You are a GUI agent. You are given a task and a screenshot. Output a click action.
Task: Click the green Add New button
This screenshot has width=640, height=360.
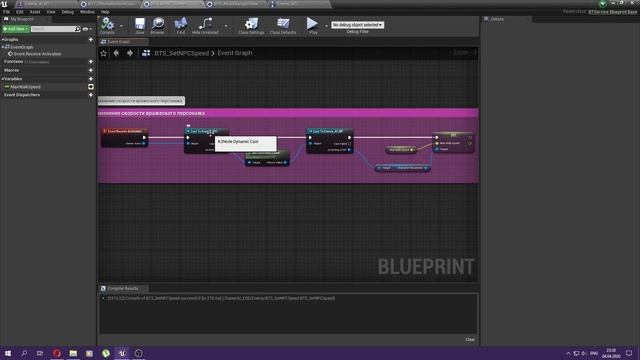[x=16, y=29]
